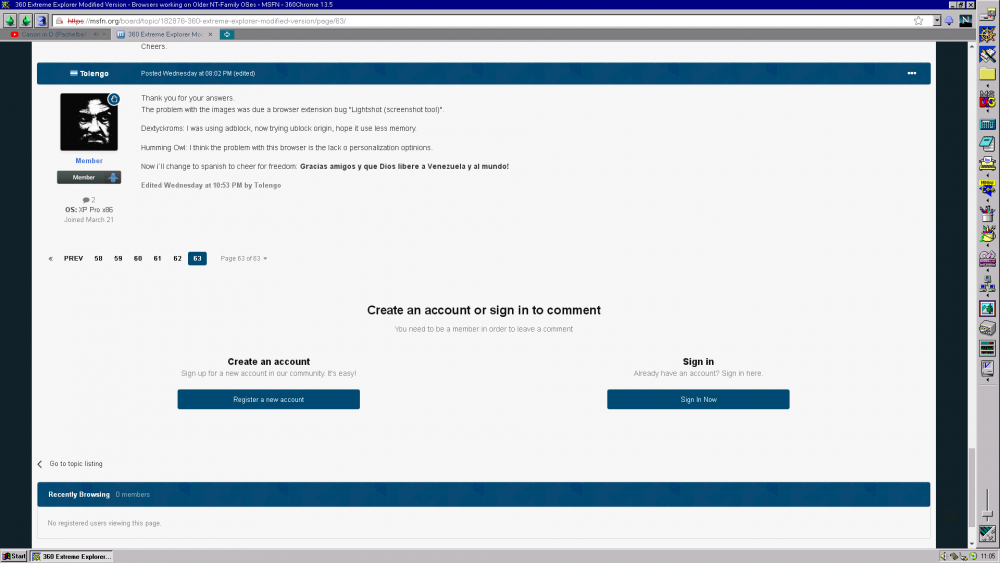Click the green back navigation arrow
The height and width of the screenshot is (563, 1000).
click(x=10, y=20)
